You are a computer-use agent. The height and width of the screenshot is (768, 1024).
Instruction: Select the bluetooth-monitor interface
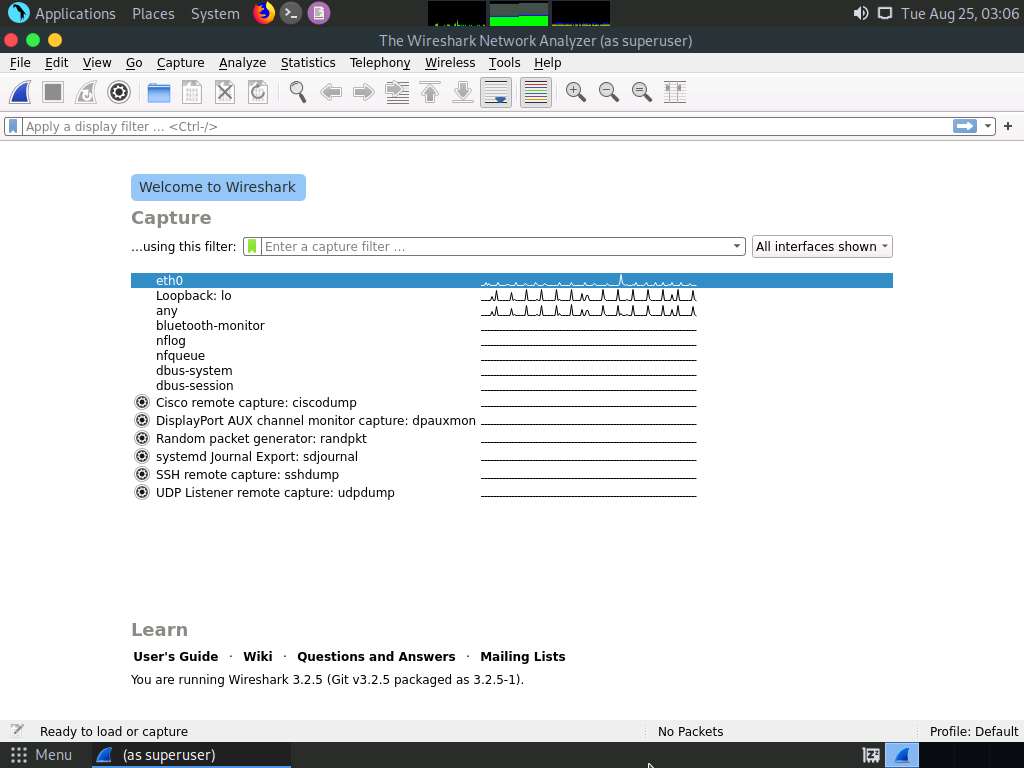pos(511,325)
